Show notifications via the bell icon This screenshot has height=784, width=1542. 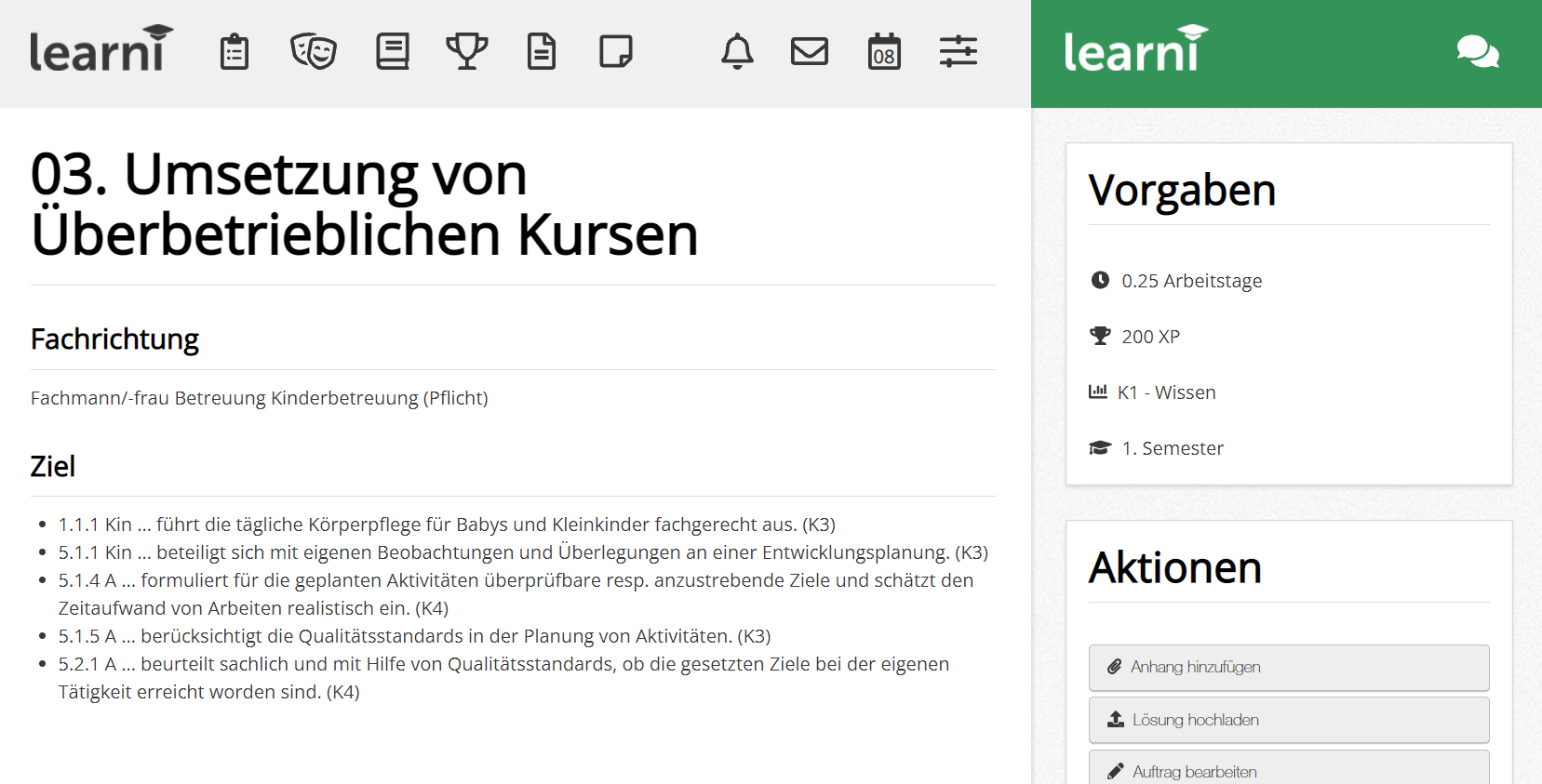click(737, 52)
